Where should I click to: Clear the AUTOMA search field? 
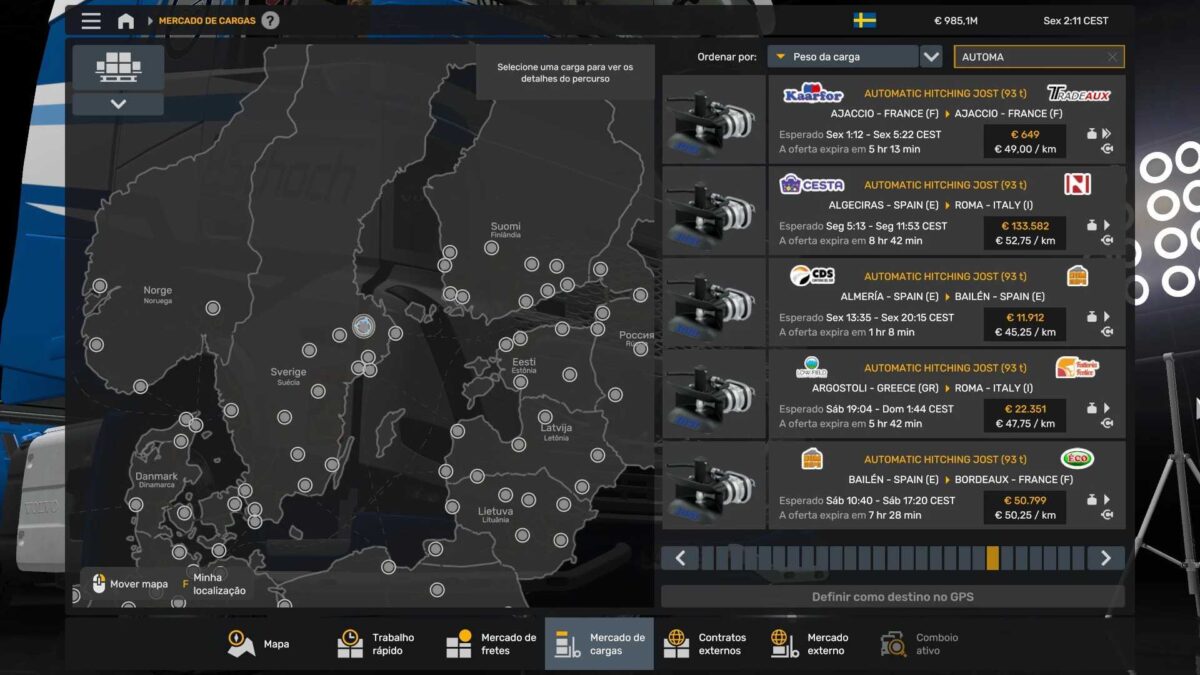tap(1112, 57)
